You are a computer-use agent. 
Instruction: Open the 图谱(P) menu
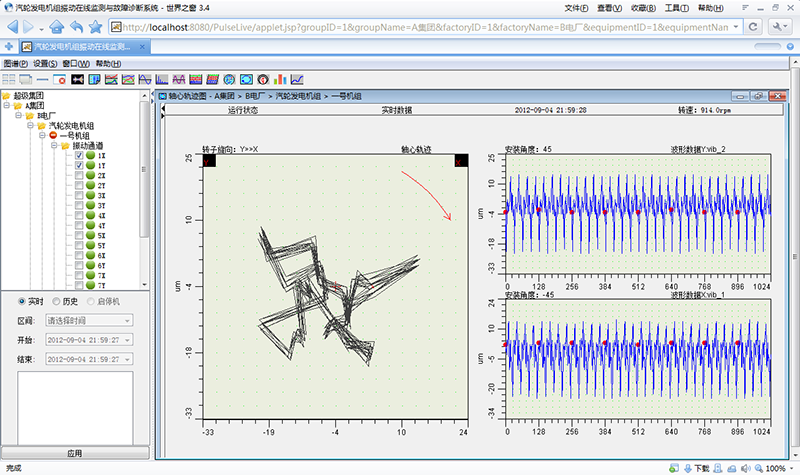16,64
